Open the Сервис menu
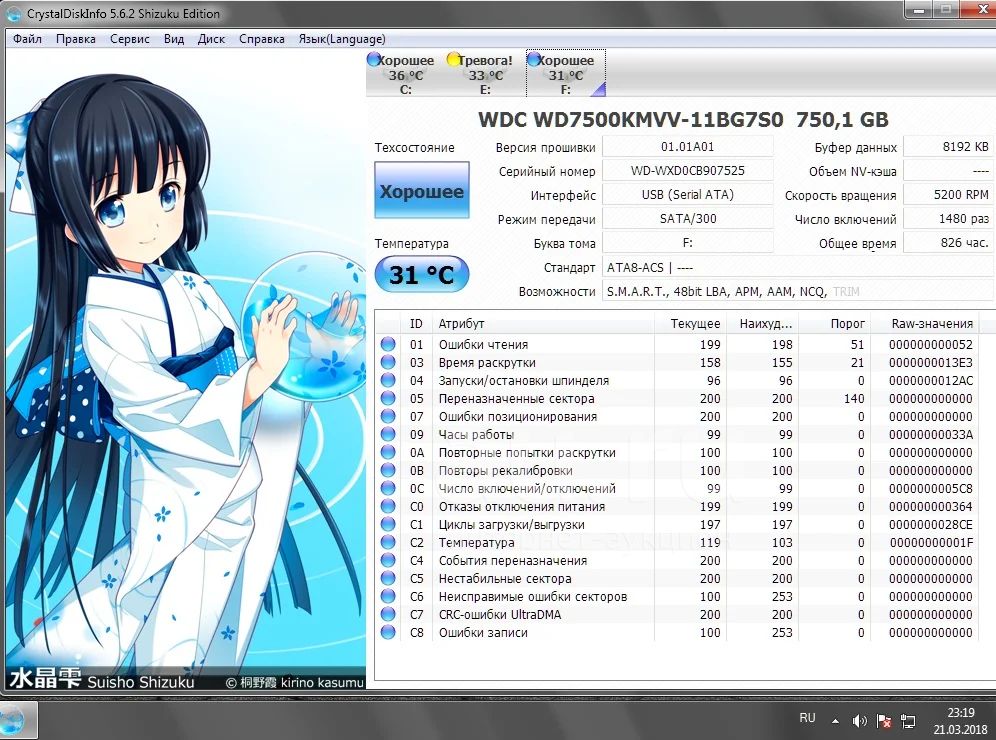Screen dimensions: 996x740 pos(130,39)
